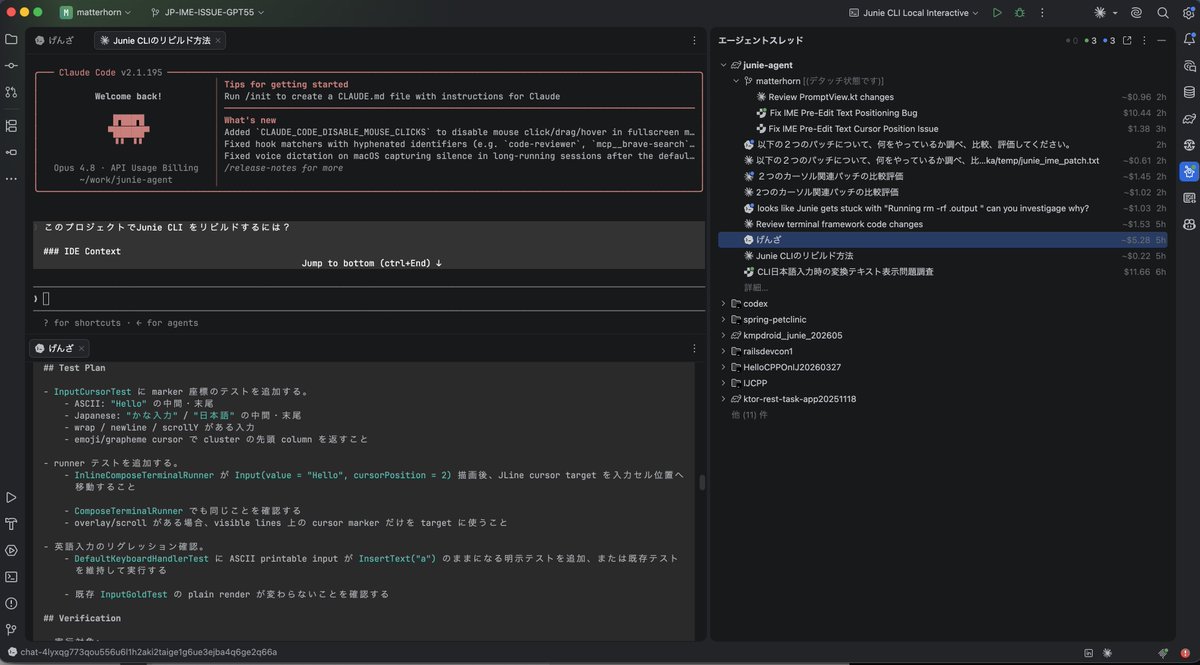
Task: Open agent threads panel in new window
Action: tap(1127, 40)
